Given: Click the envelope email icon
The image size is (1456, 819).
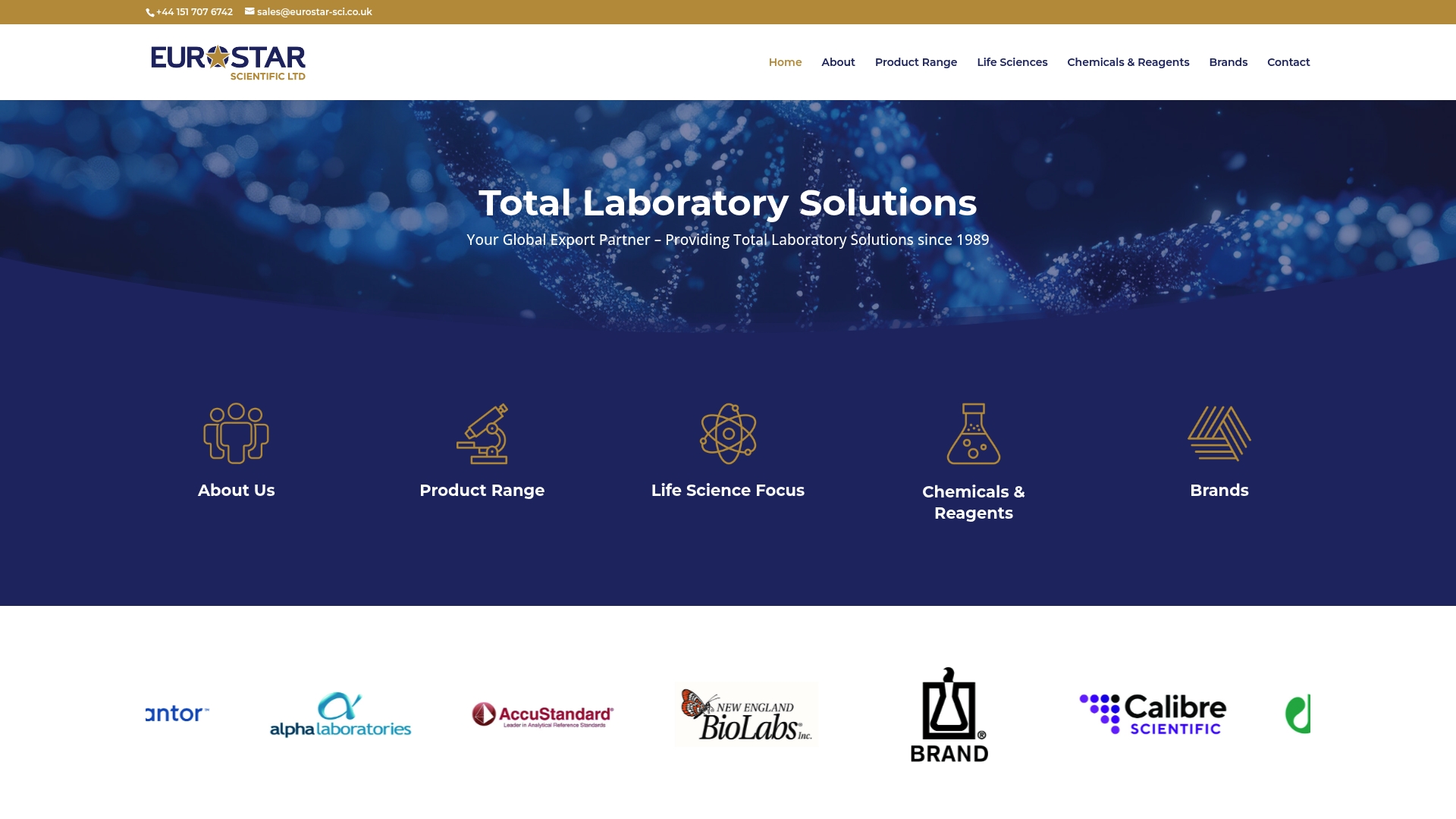Looking at the screenshot, I should 249,11.
